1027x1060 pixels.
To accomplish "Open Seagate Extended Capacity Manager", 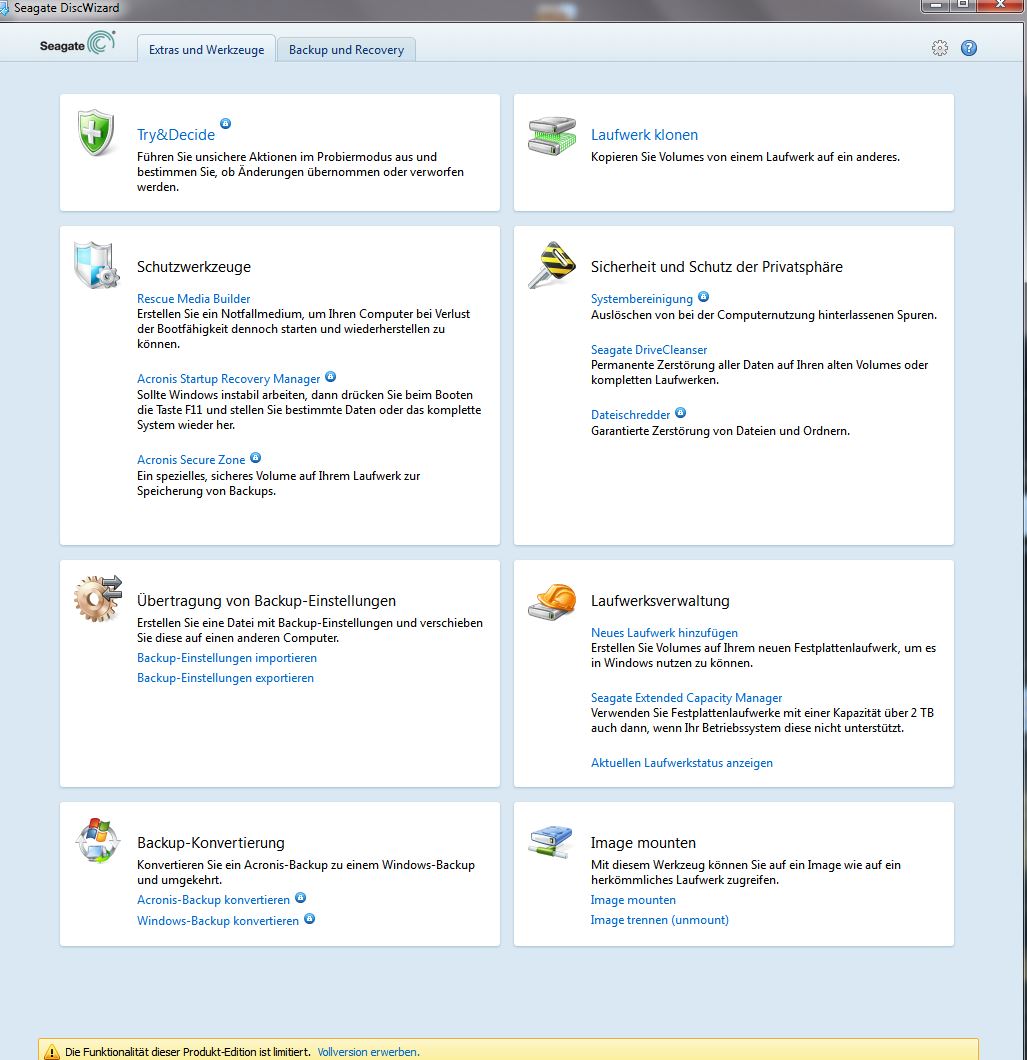I will [686, 698].
